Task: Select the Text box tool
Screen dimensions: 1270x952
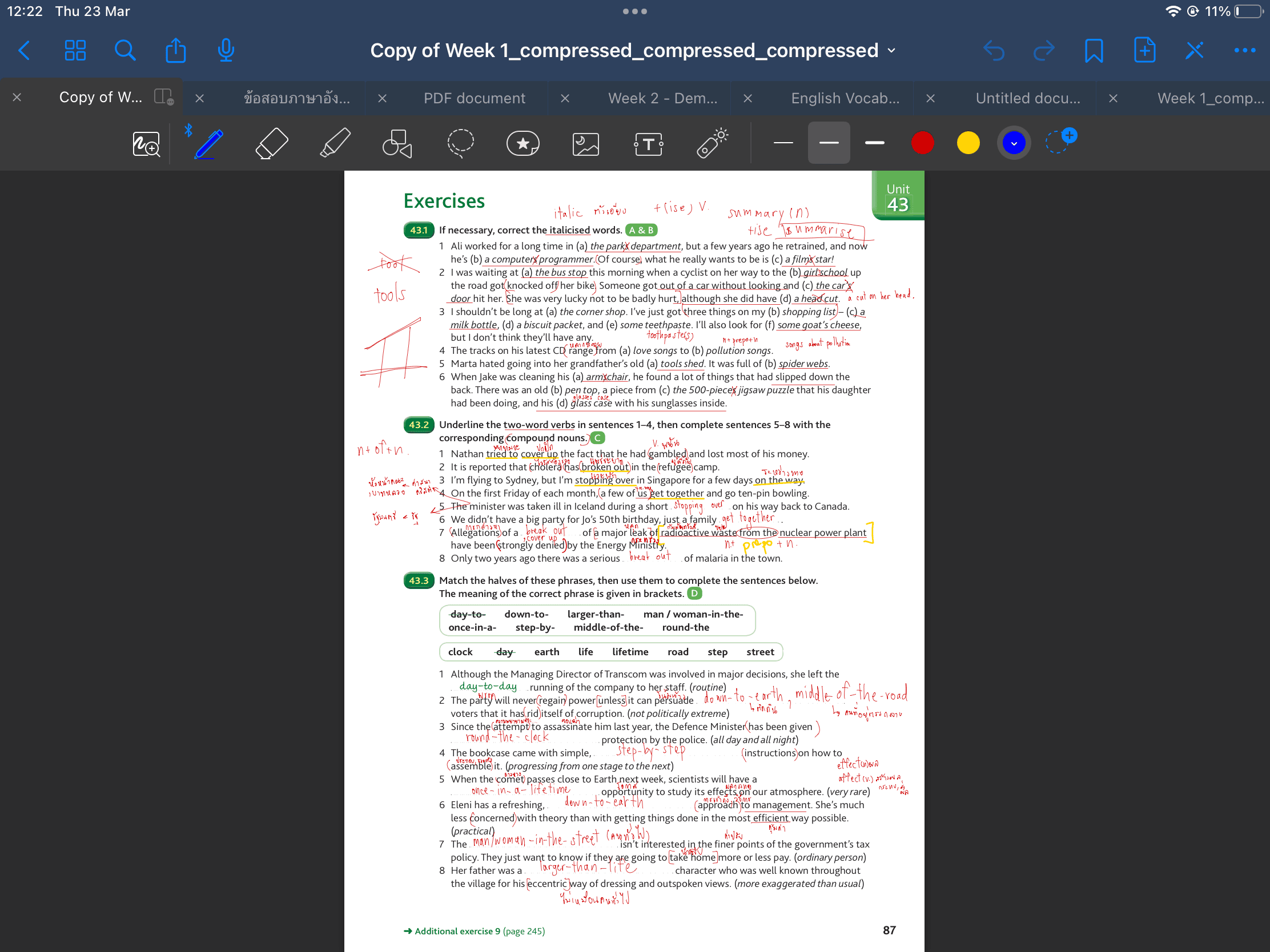Action: point(649,144)
